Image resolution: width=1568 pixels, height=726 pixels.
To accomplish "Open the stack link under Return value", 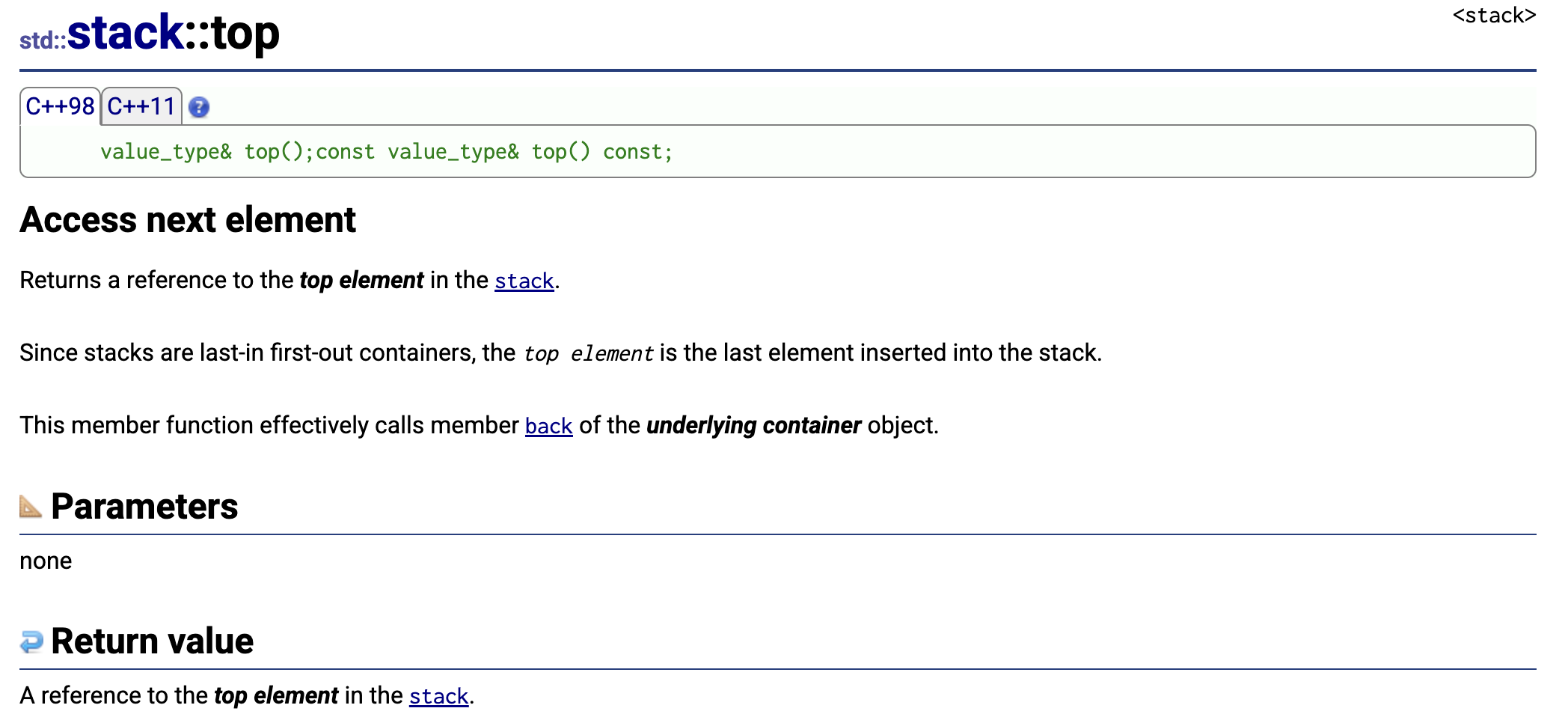I will click(x=438, y=696).
